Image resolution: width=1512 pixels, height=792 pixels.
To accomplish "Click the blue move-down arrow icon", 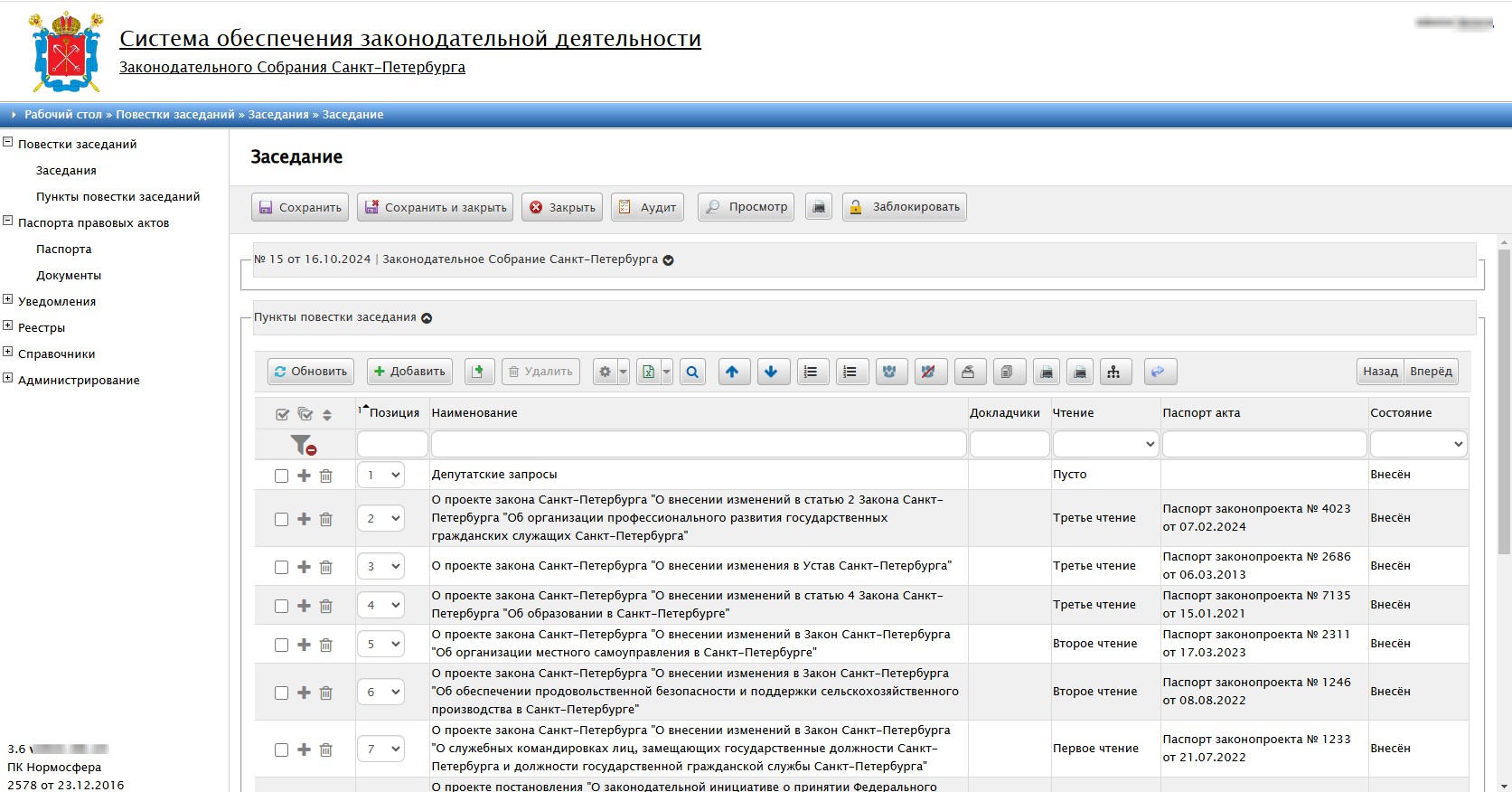I will (771, 372).
